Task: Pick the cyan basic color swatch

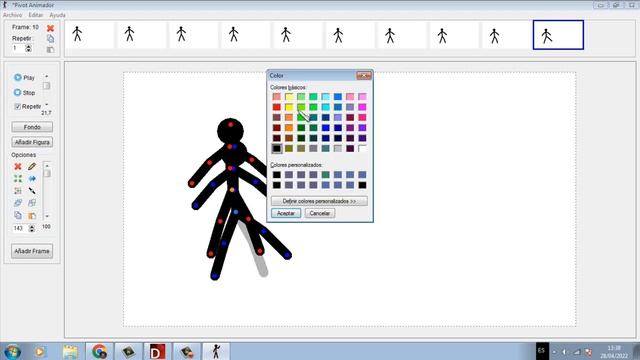Action: (x=326, y=107)
